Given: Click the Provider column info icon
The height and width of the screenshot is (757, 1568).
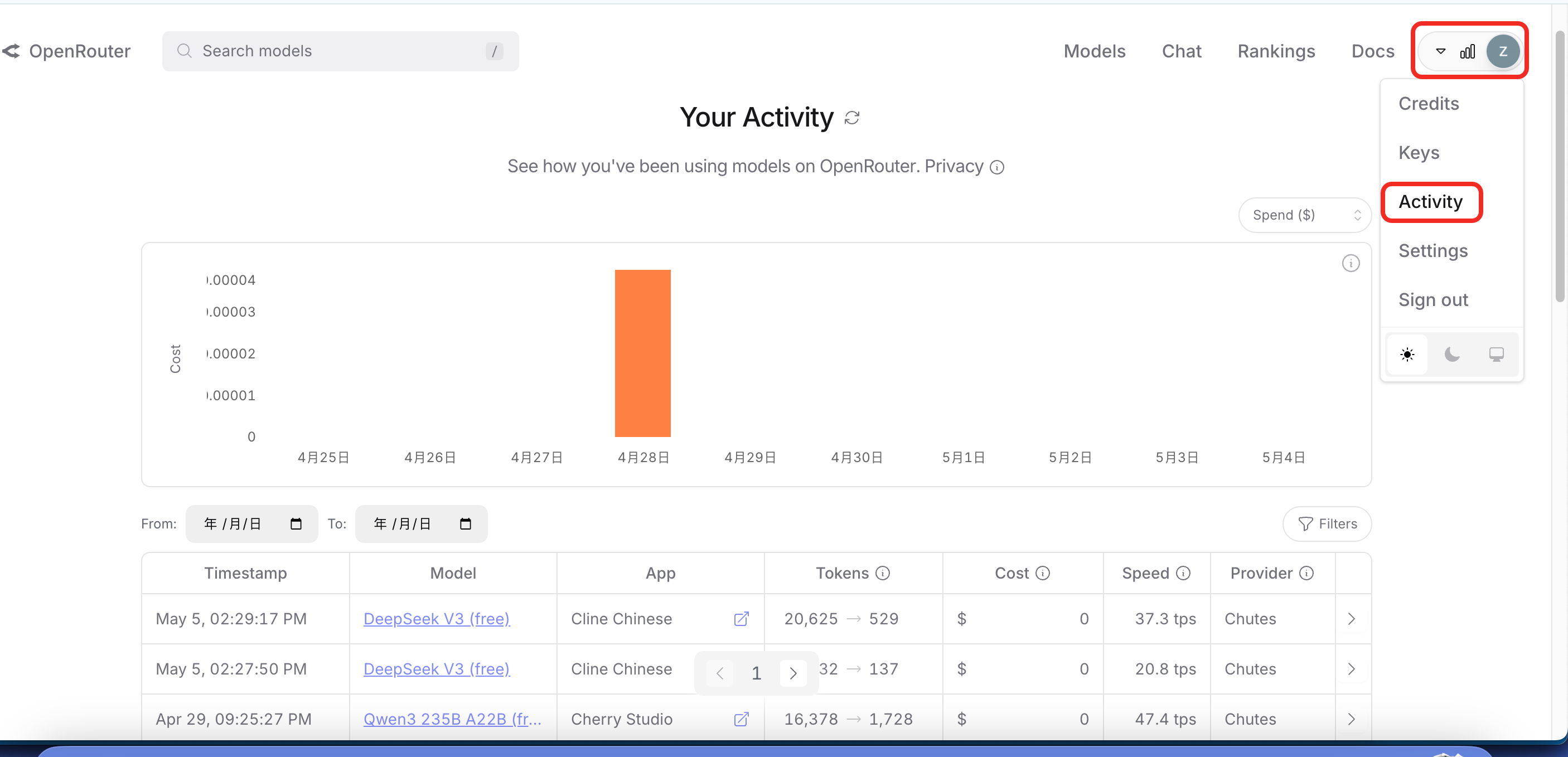Looking at the screenshot, I should [1306, 573].
